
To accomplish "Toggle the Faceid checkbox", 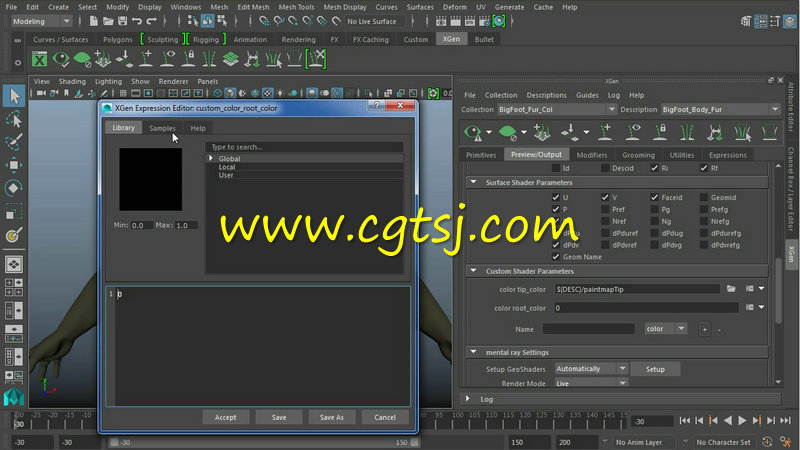I will 655,197.
